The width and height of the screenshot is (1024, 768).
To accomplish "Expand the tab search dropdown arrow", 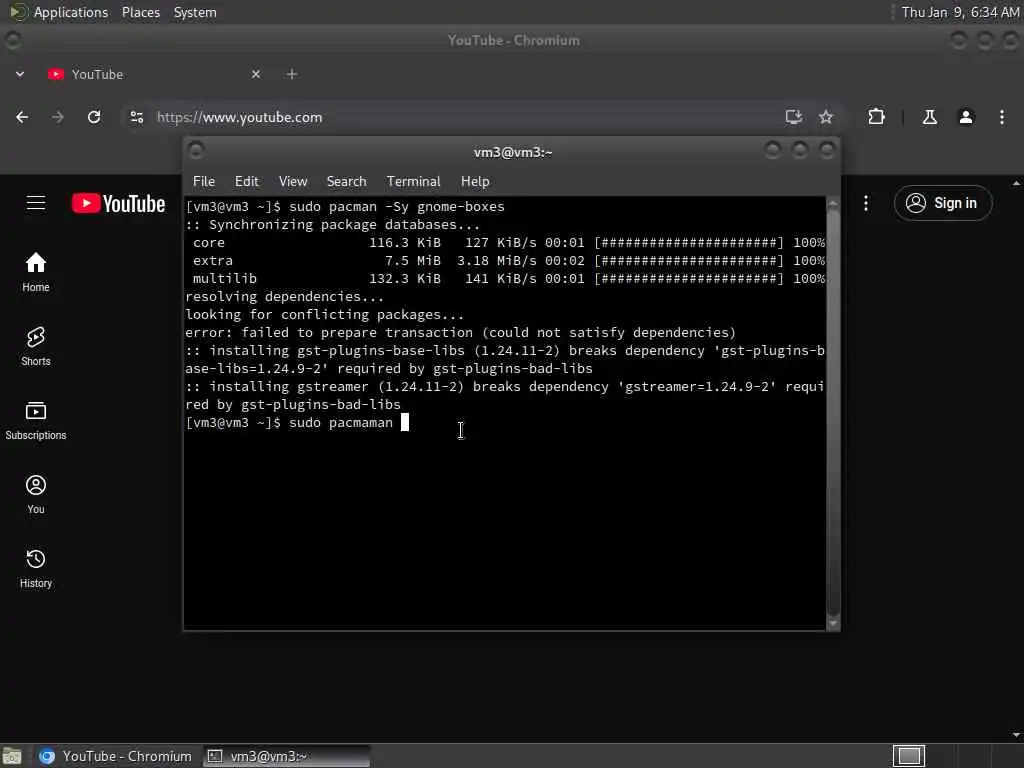I will click(20, 74).
